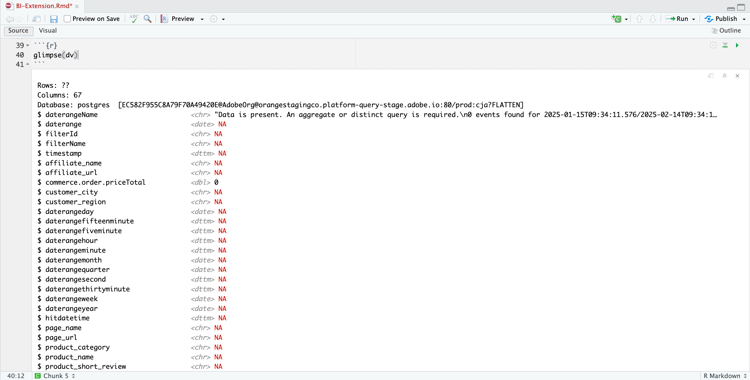Click the affiliate_name output row

130,163
